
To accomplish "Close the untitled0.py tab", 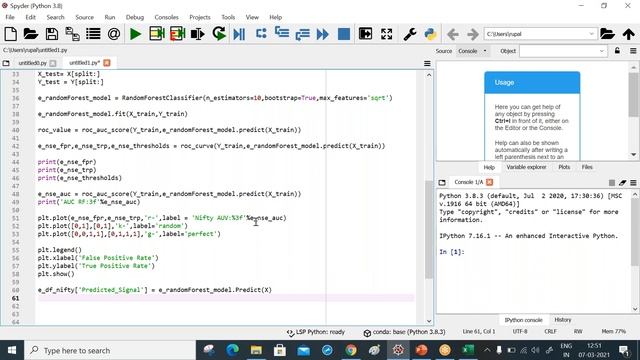I will [53, 63].
